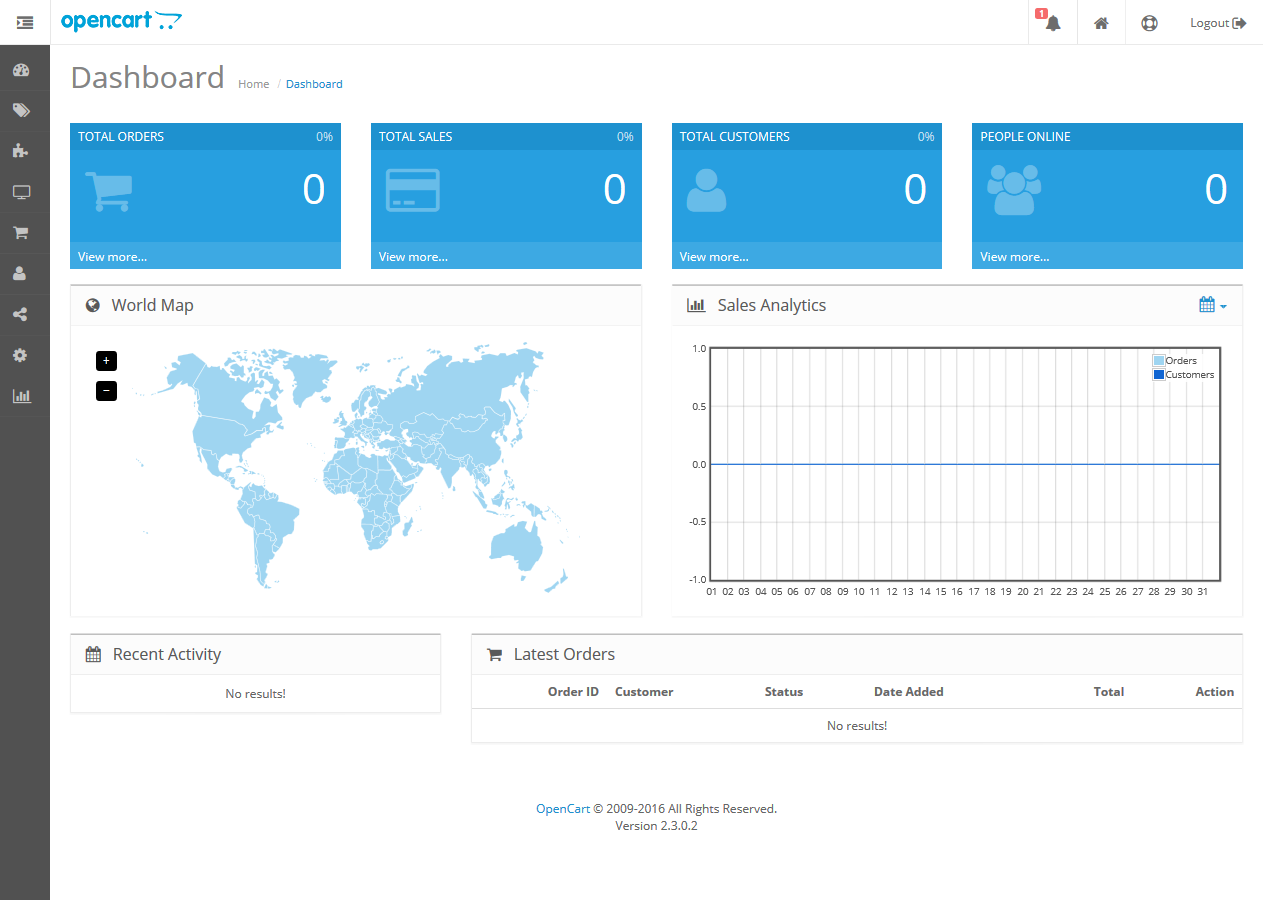Click the TOTAL ORDERS tile heading
Viewport: 1263px width, 900px height.
tap(121, 137)
